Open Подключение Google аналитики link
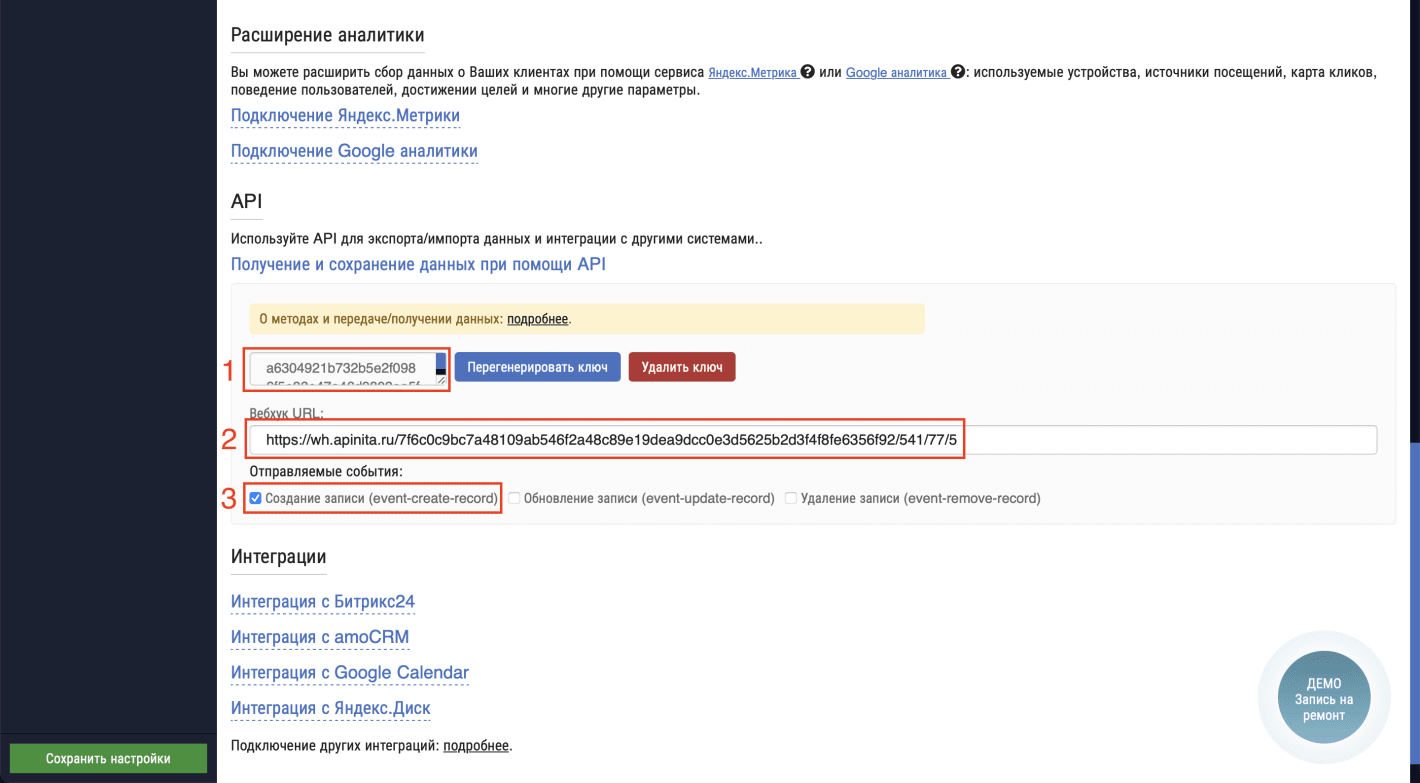Image resolution: width=1420 pixels, height=783 pixels. point(353,151)
